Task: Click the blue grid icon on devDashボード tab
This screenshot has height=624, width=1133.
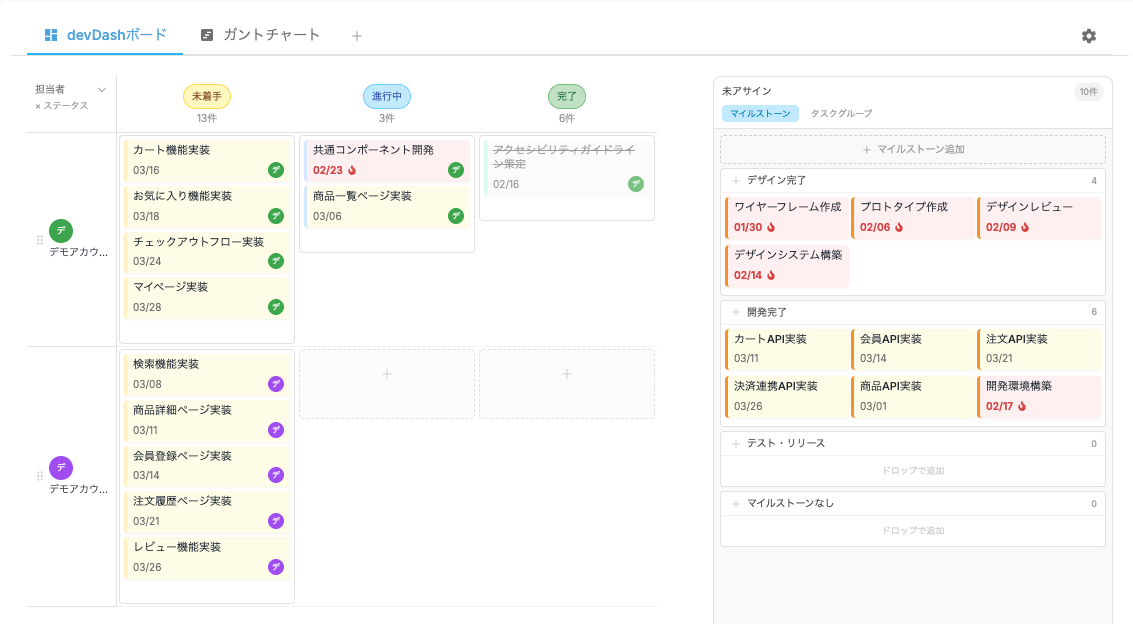Action: click(x=52, y=33)
